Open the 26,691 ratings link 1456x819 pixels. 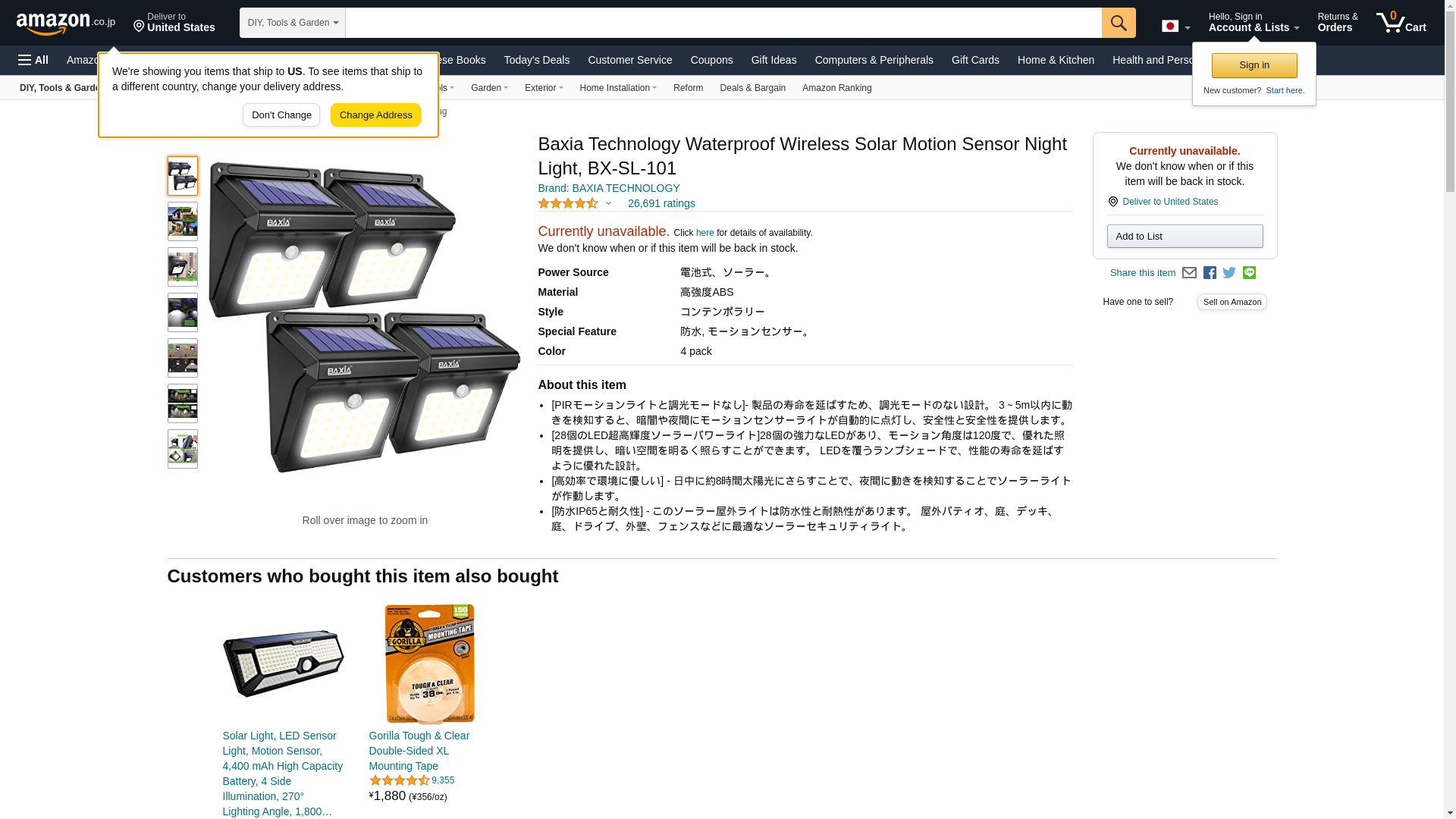[661, 203]
